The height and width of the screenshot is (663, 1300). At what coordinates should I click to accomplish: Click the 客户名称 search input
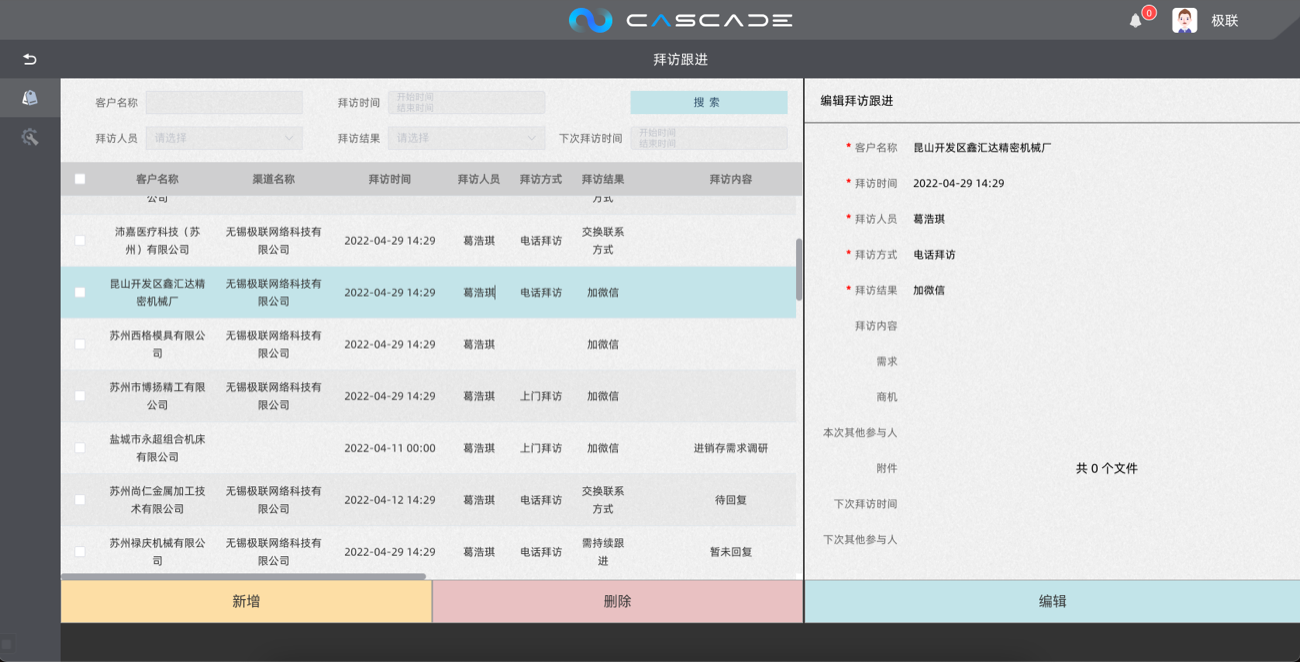coord(224,102)
